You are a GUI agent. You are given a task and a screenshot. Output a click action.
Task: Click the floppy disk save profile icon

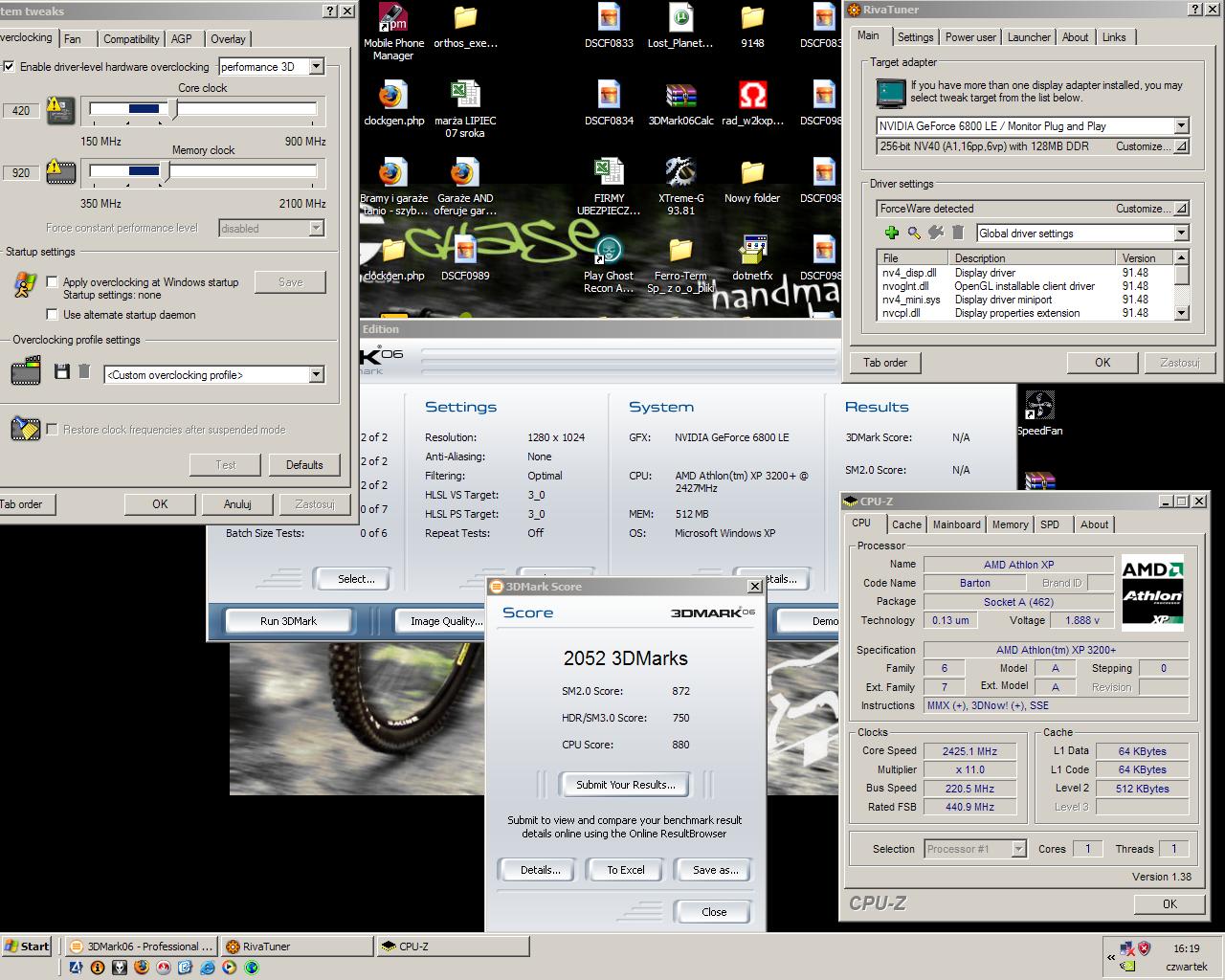click(x=62, y=371)
